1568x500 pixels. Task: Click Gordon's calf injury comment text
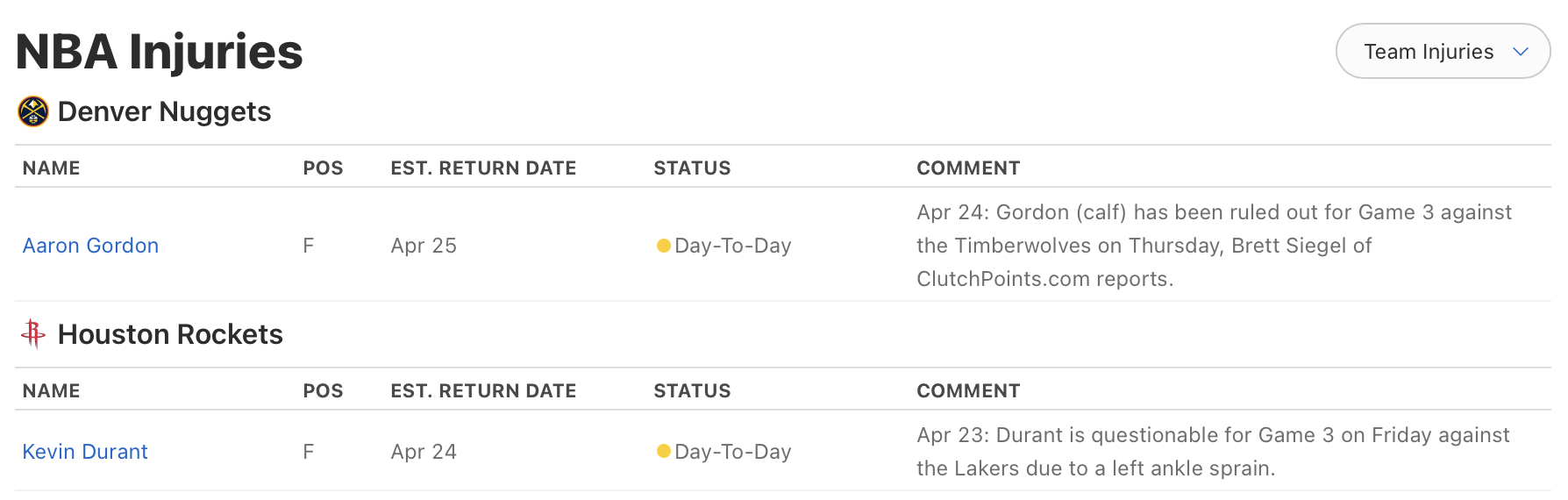tap(1214, 246)
